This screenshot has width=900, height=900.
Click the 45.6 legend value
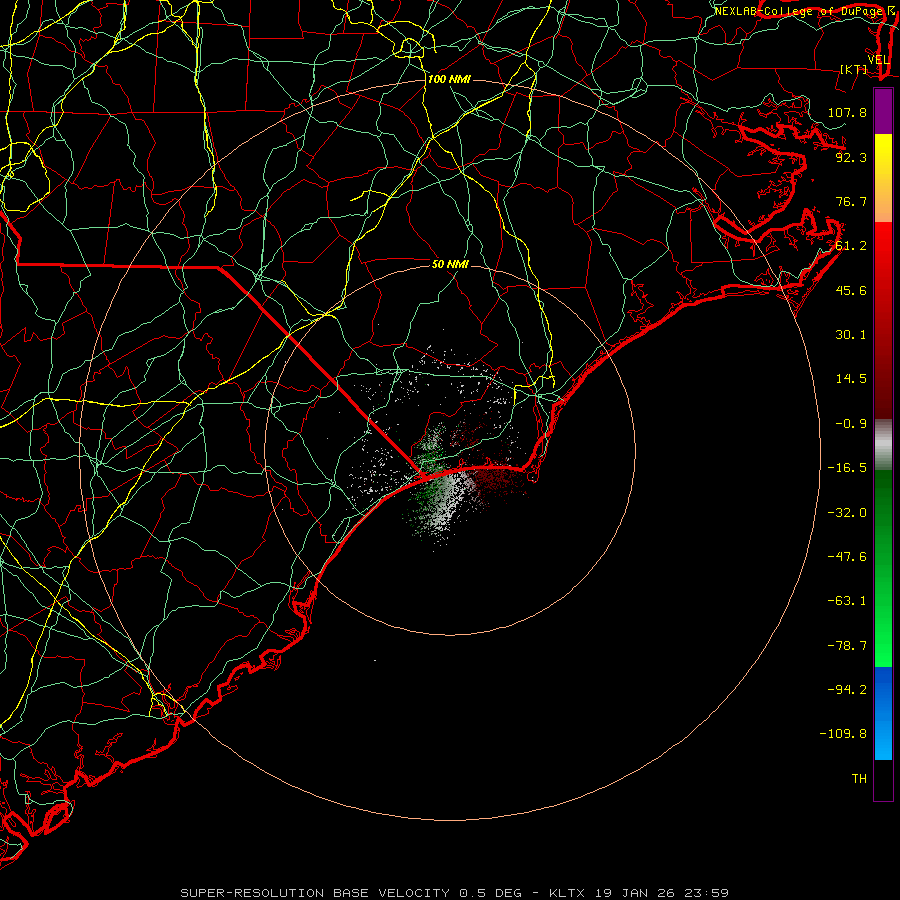tap(851, 290)
